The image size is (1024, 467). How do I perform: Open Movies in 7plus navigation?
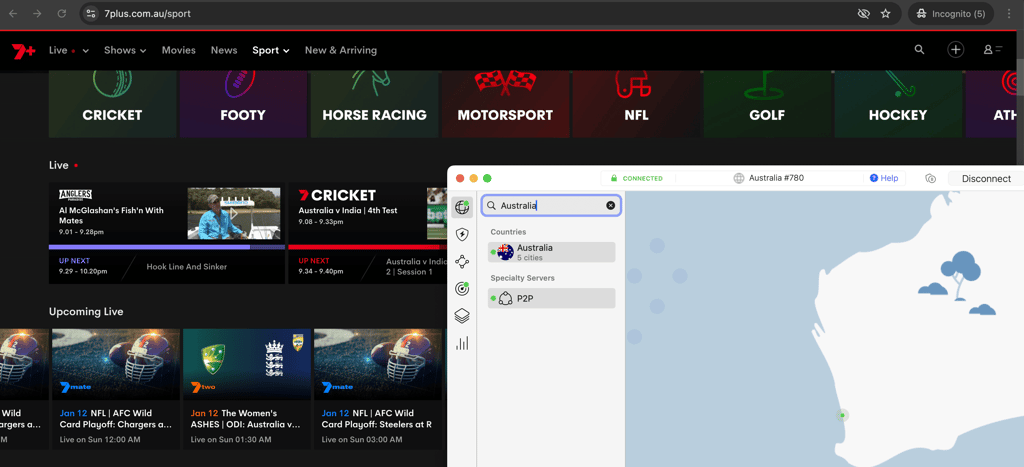178,50
